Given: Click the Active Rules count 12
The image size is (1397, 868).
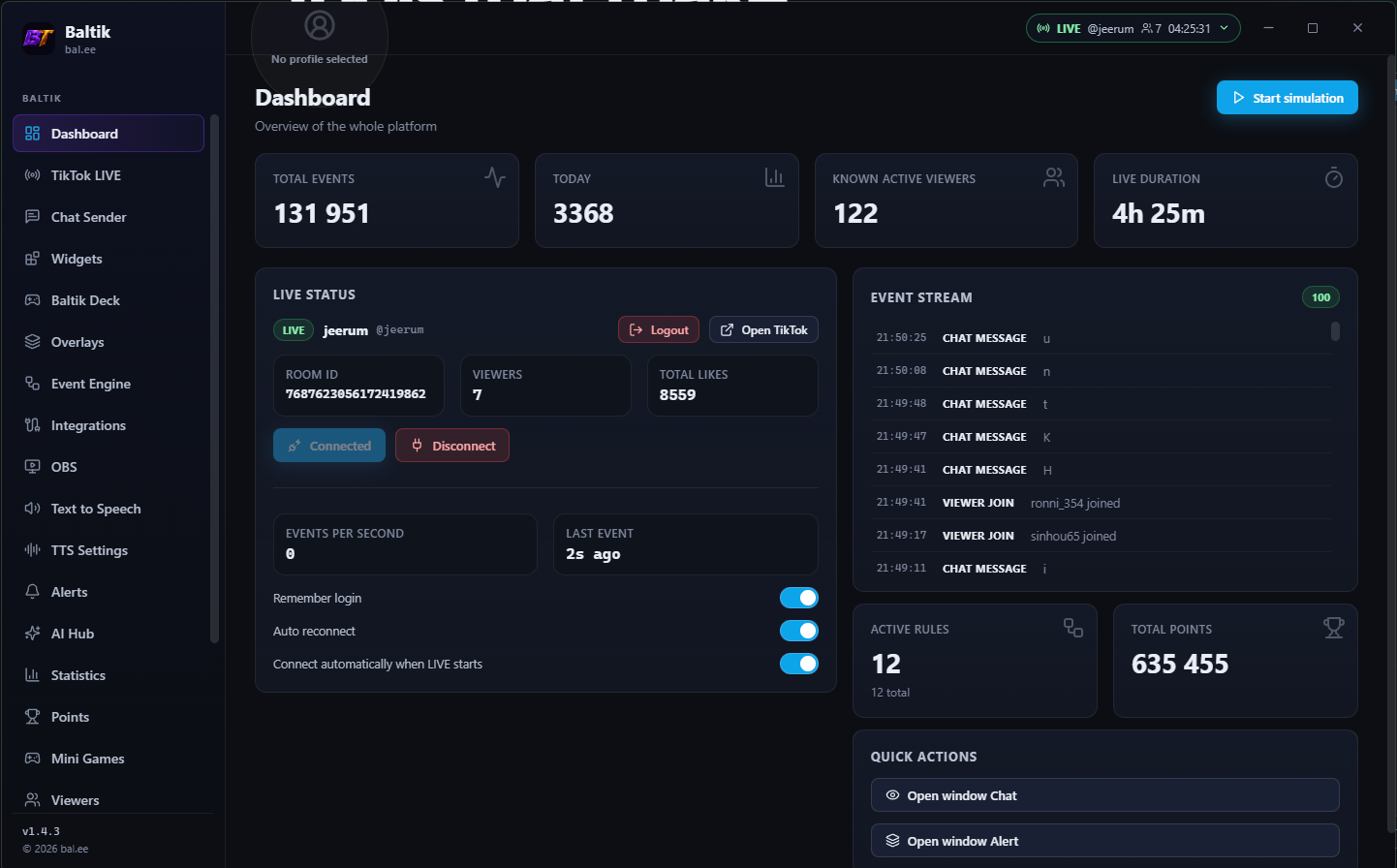Looking at the screenshot, I should [x=886, y=664].
